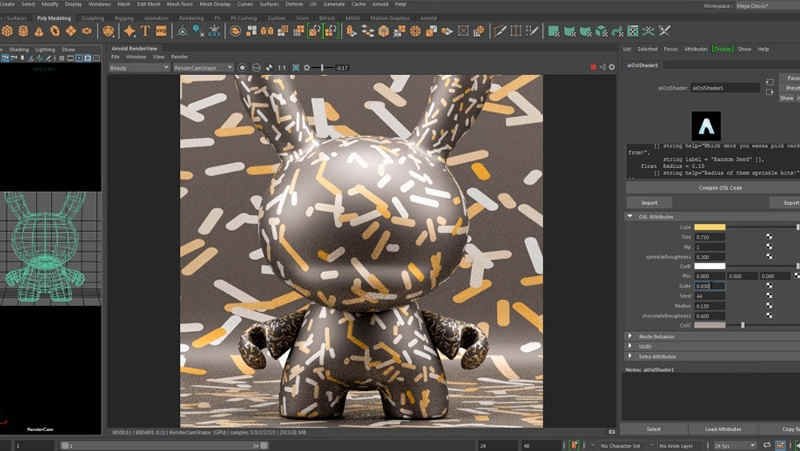
Task: Click the Export button
Action: 786,203
